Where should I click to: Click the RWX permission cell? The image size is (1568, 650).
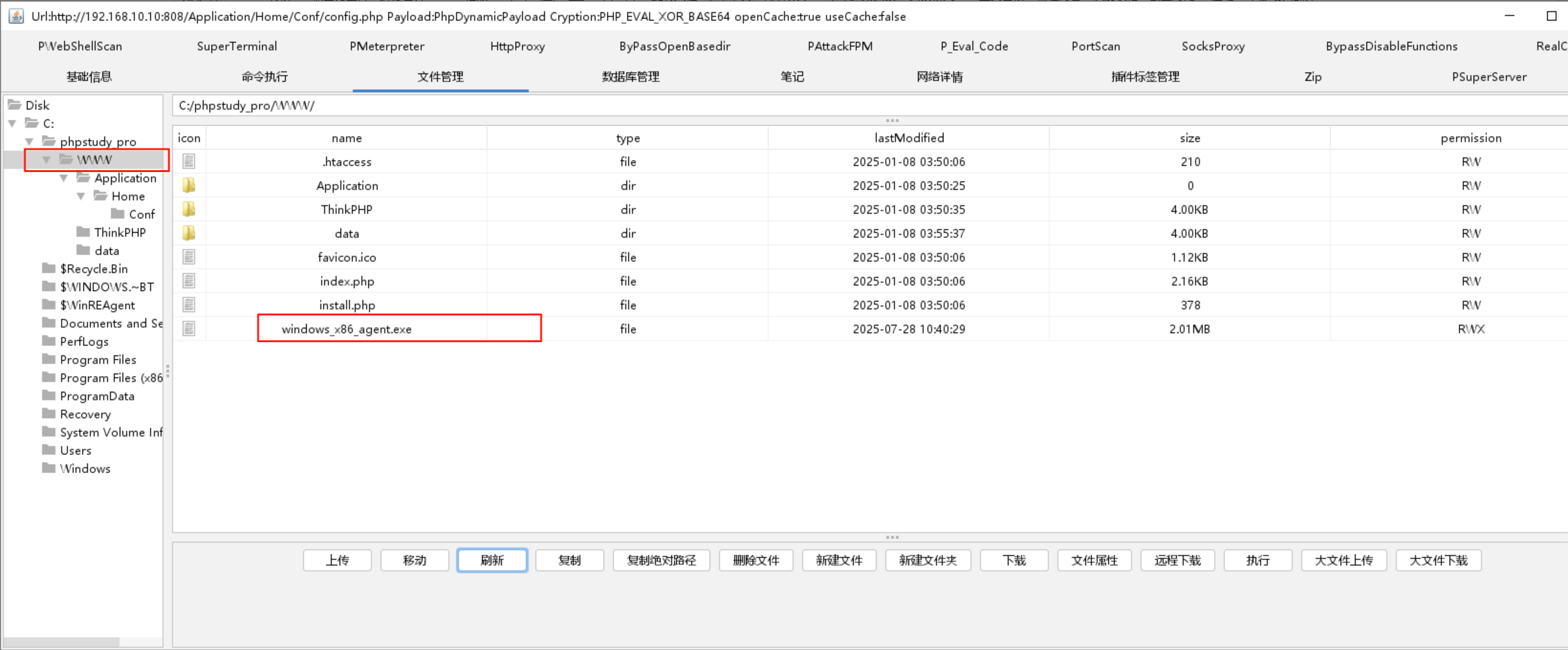1471,329
